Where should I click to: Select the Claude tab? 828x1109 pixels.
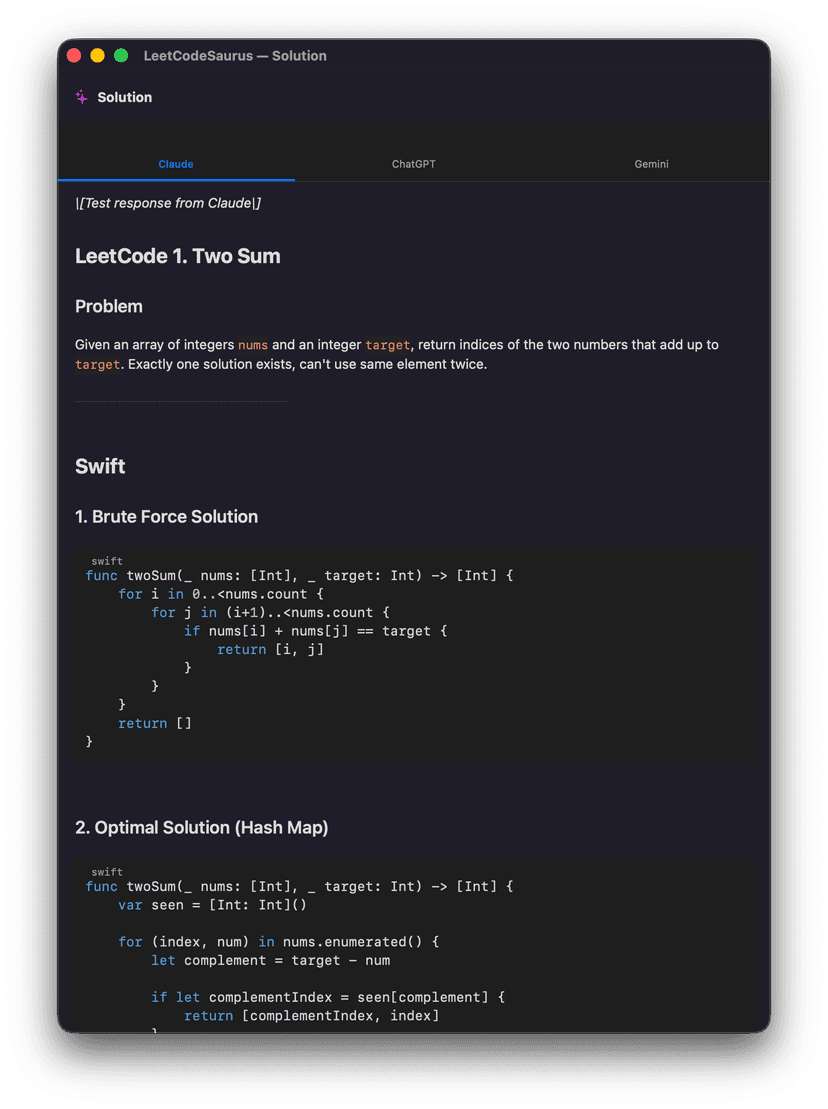[176, 164]
